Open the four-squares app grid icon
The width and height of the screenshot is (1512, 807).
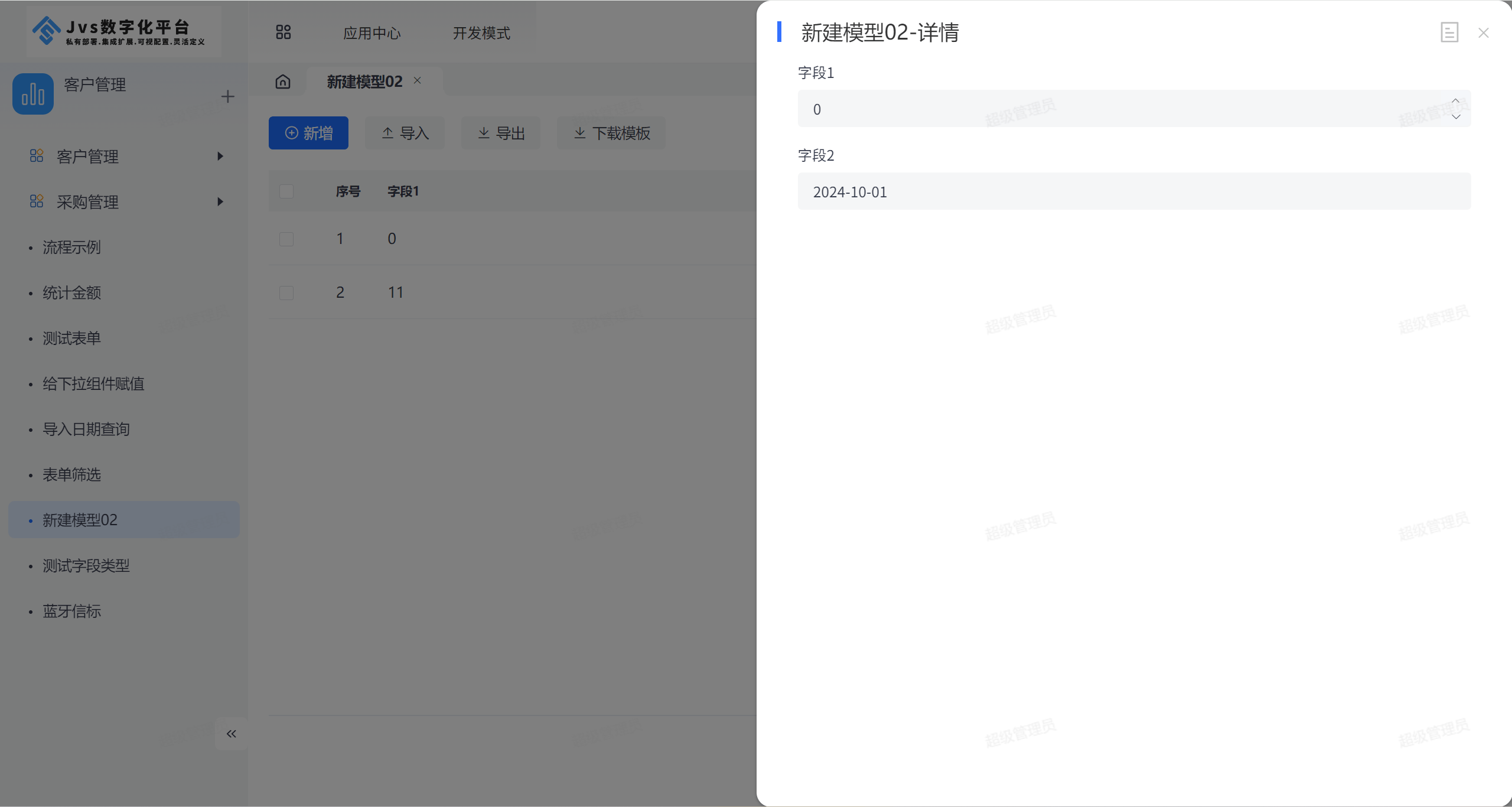[x=283, y=32]
